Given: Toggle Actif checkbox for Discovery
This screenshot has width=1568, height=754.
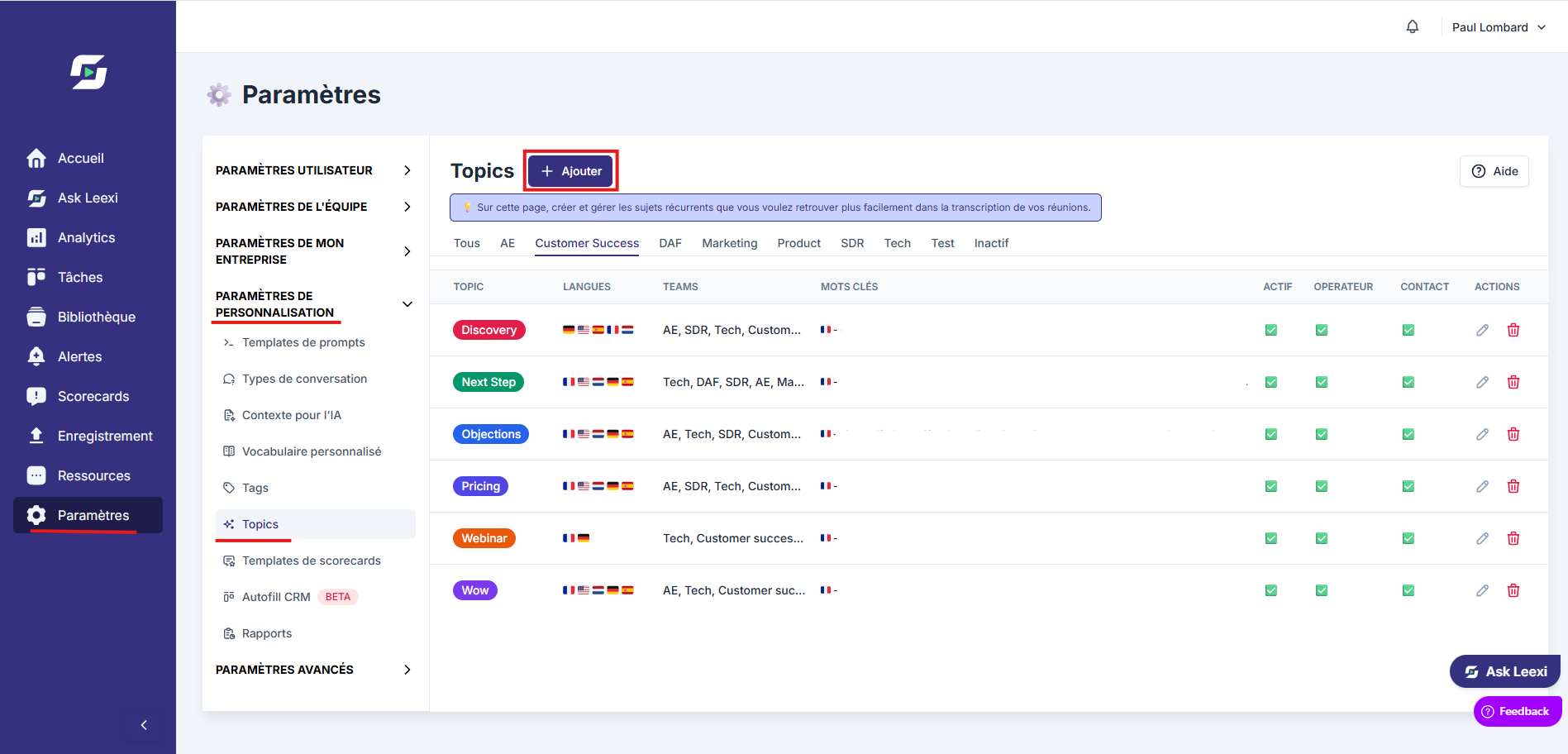Looking at the screenshot, I should (x=1271, y=330).
